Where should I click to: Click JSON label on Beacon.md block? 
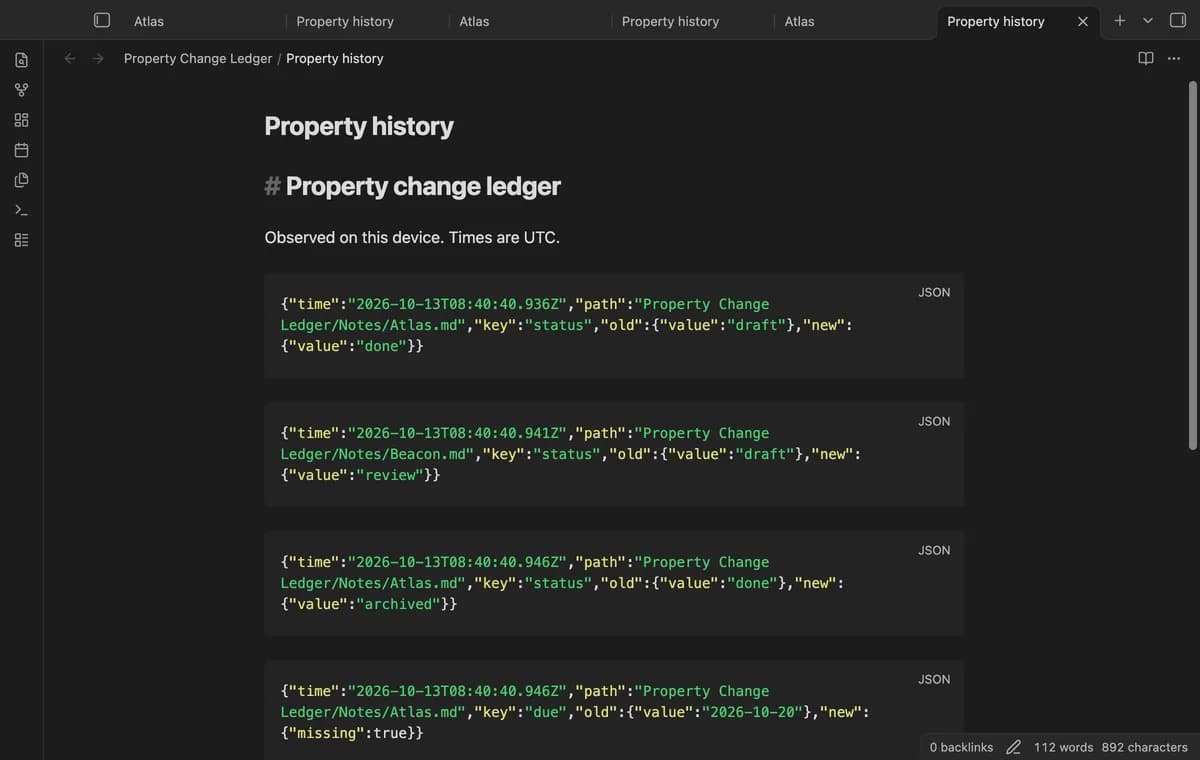934,421
